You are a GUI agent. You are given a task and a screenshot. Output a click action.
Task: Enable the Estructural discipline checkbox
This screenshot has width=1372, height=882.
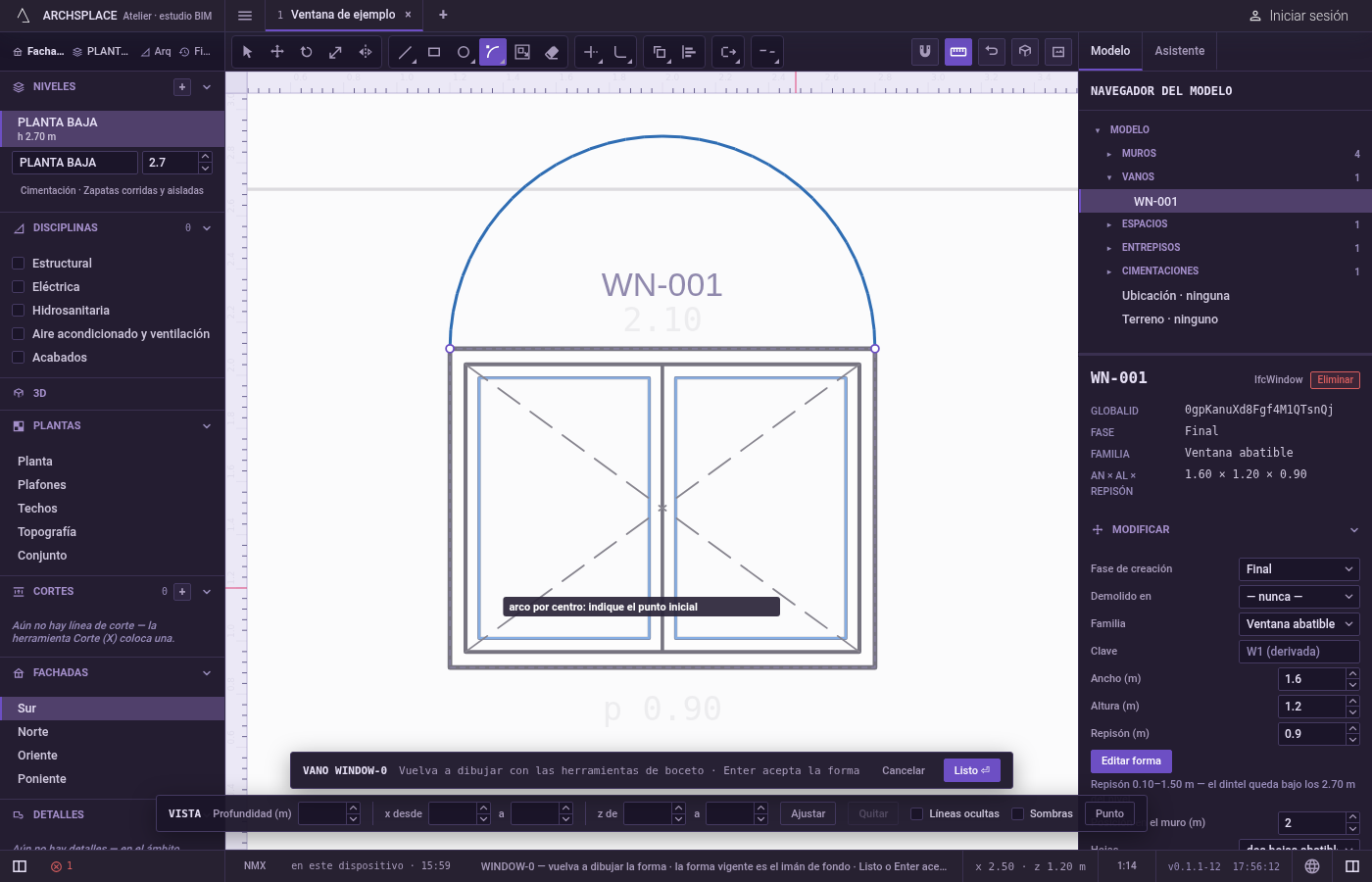point(18,264)
